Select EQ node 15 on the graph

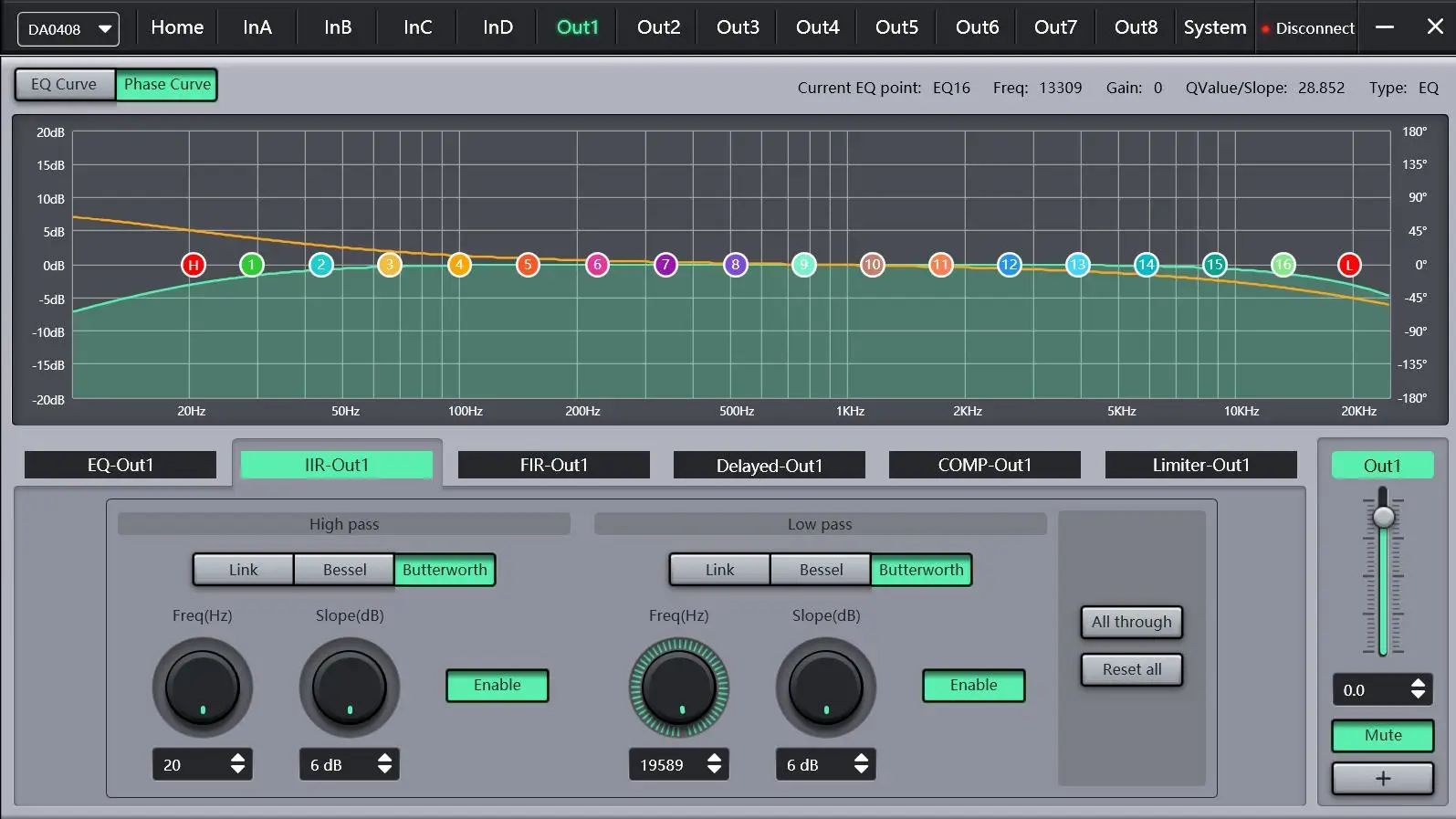(1213, 265)
